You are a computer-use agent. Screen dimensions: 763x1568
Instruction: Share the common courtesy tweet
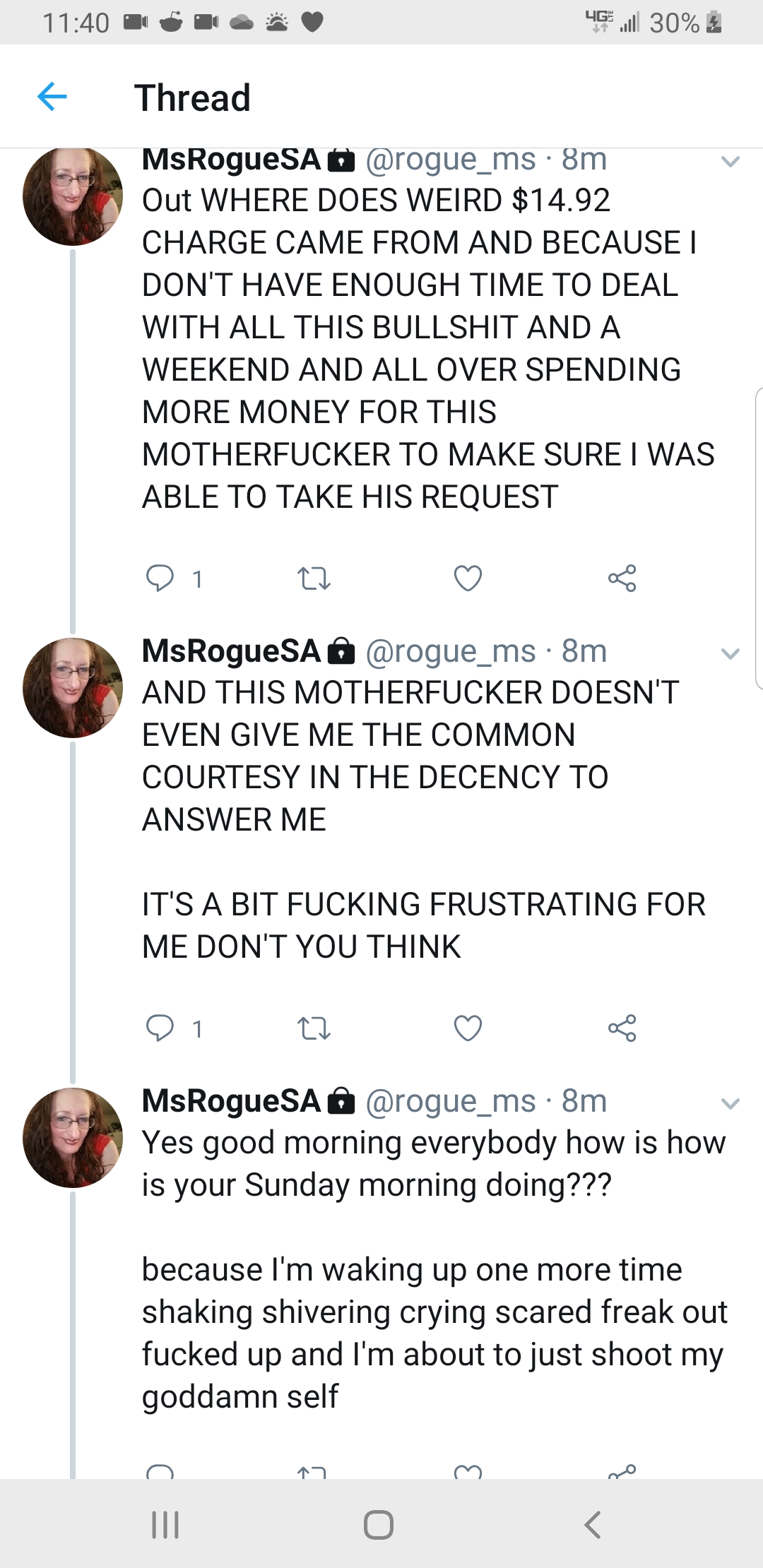[x=622, y=1028]
